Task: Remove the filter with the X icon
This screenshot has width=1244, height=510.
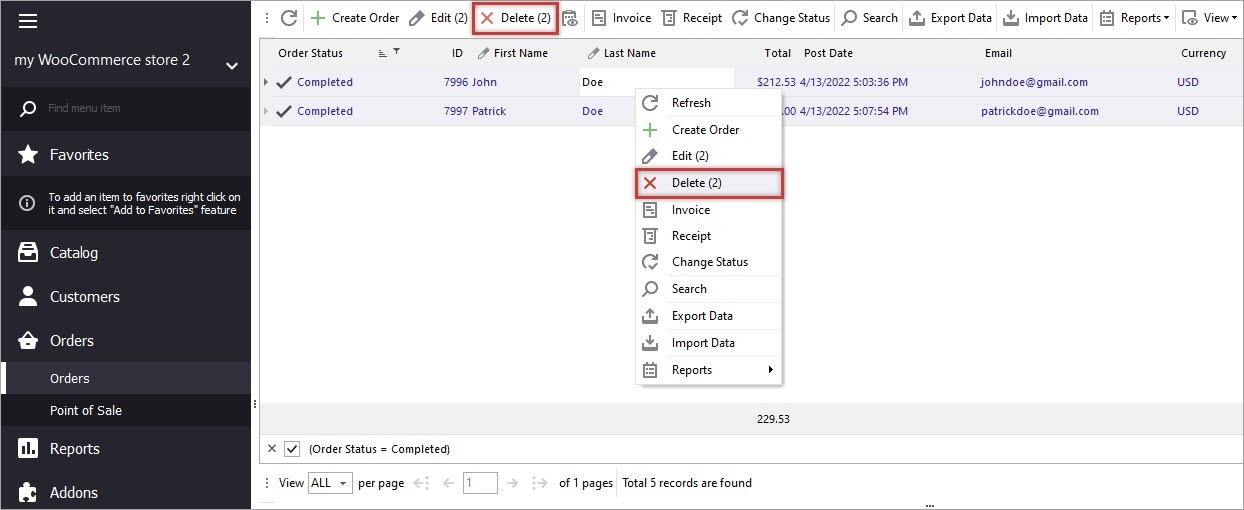Action: click(x=272, y=449)
